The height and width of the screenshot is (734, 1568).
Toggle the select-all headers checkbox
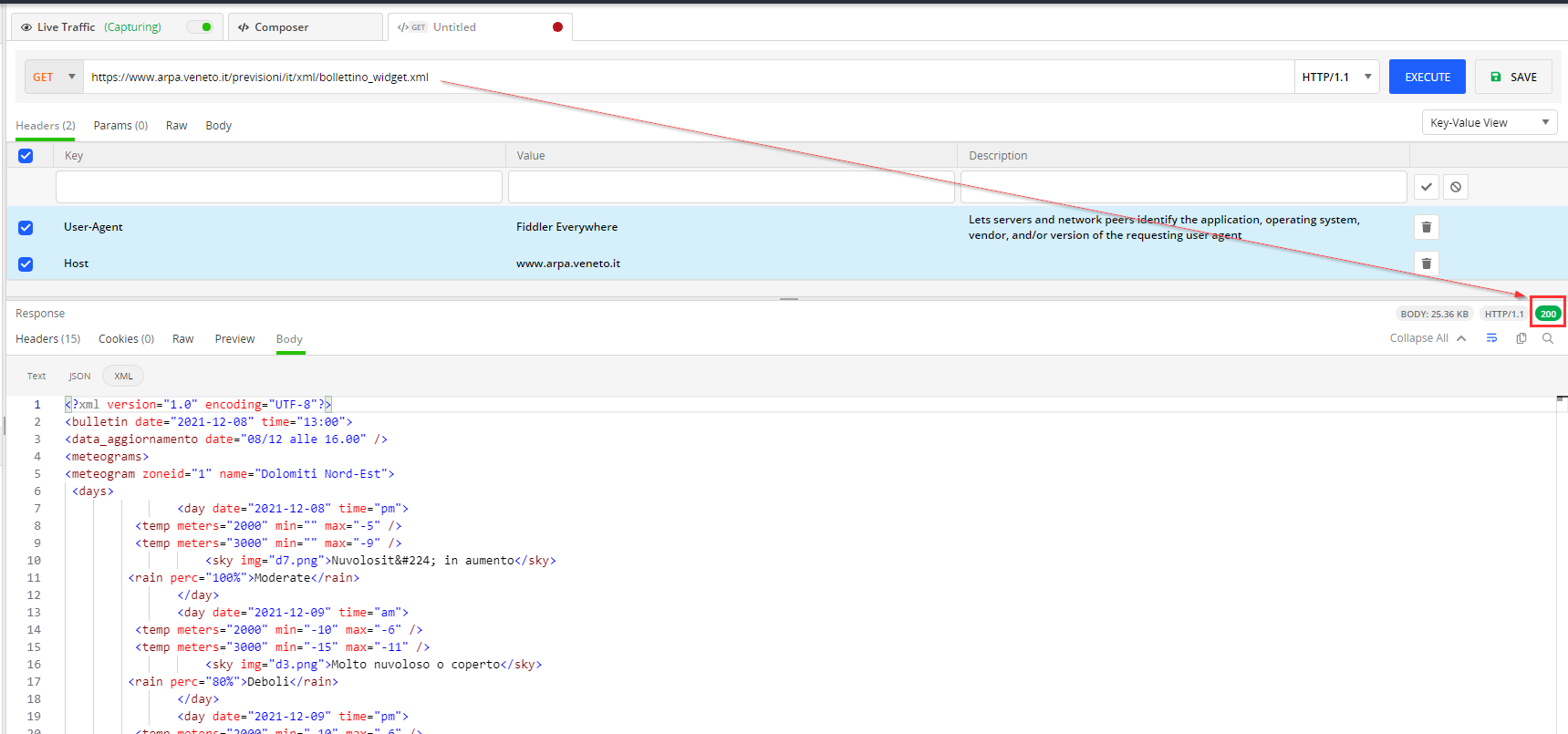coord(26,156)
